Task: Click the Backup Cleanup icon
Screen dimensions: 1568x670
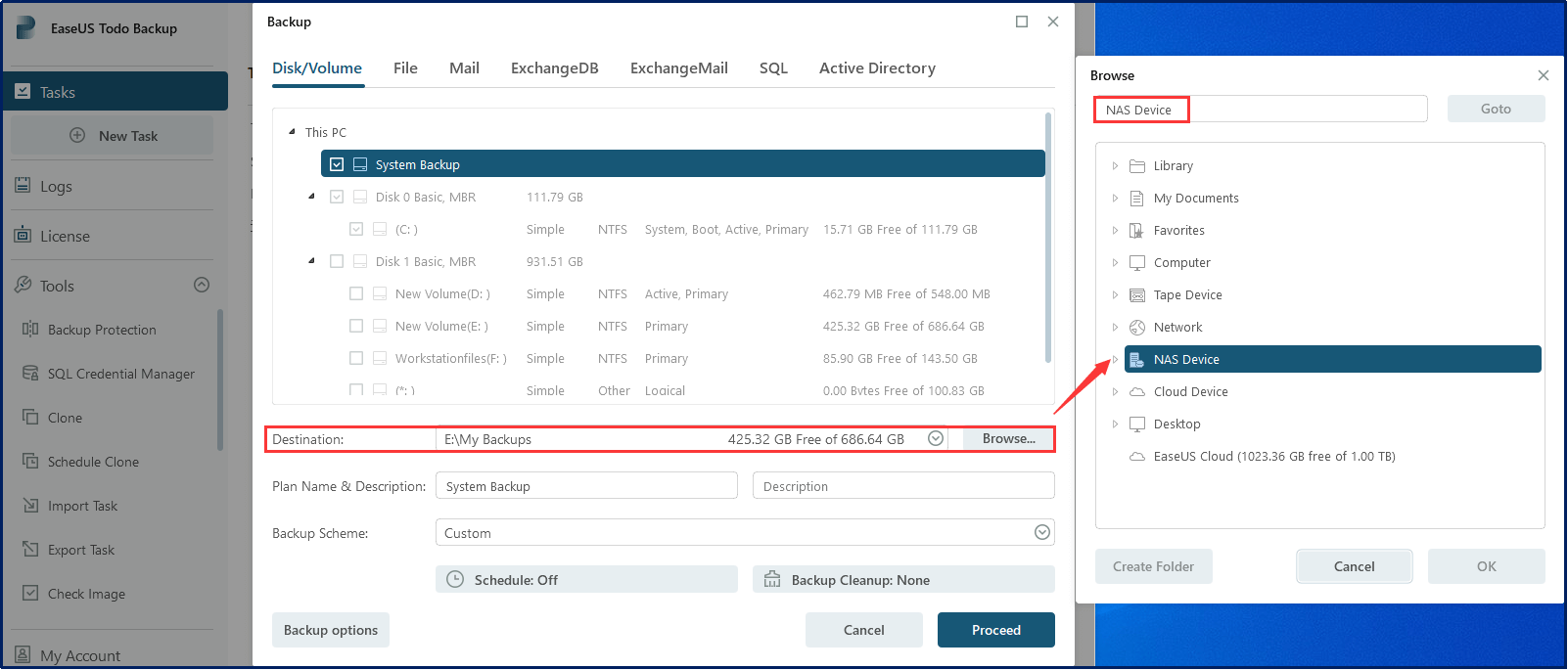Action: click(772, 579)
